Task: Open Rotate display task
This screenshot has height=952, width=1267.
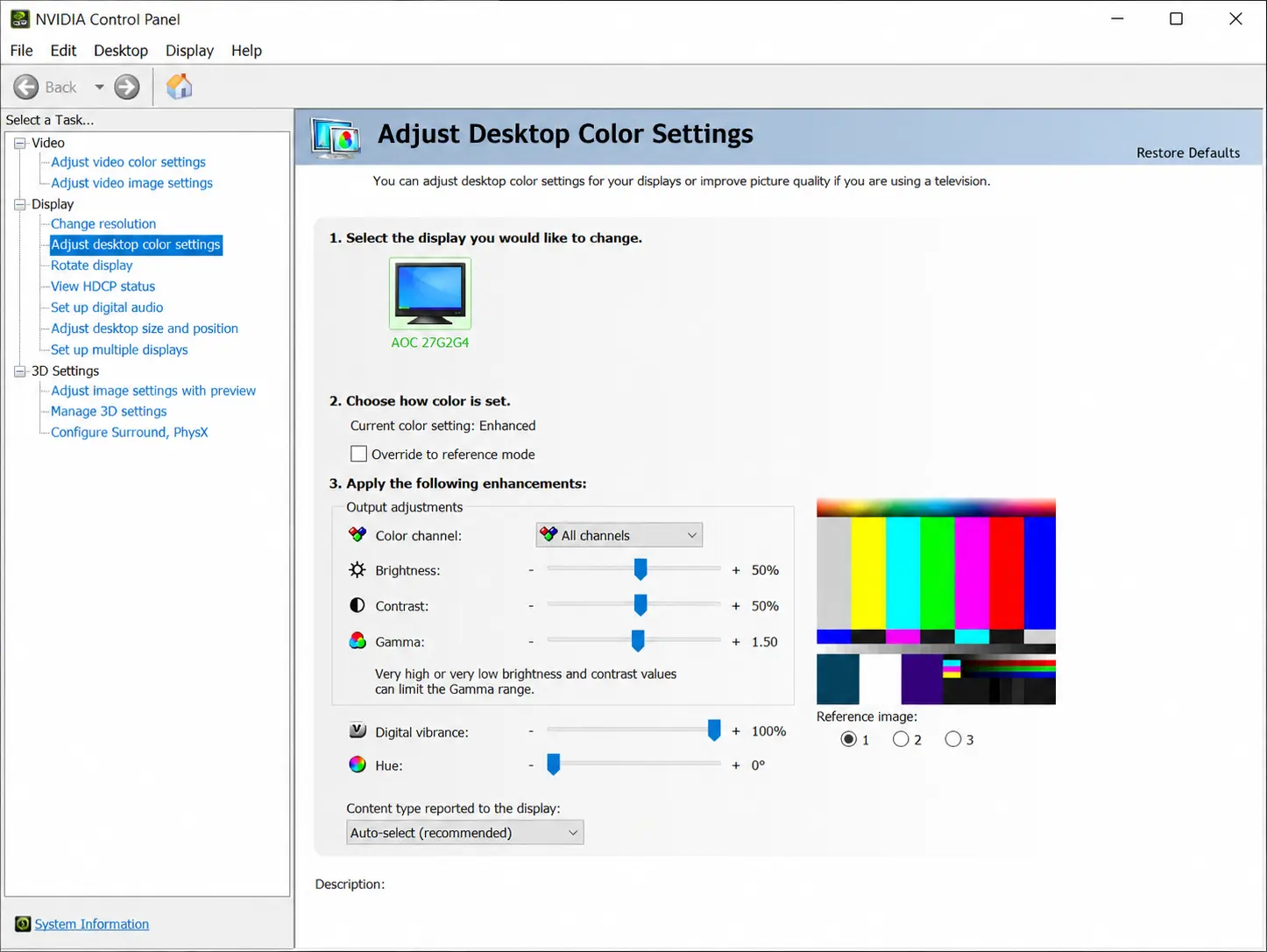Action: pyautogui.click(x=91, y=265)
